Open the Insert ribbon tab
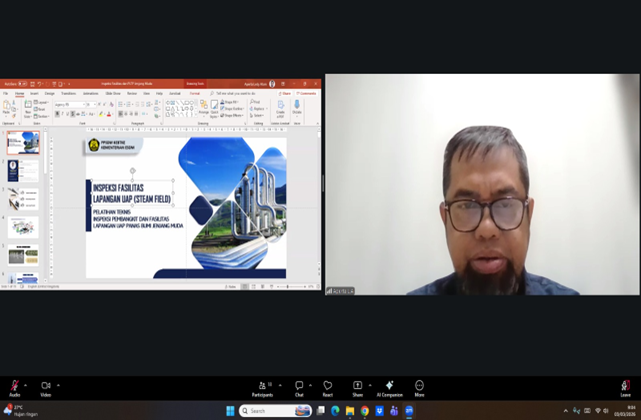Viewport: 641px width, 420px height. coord(34,93)
